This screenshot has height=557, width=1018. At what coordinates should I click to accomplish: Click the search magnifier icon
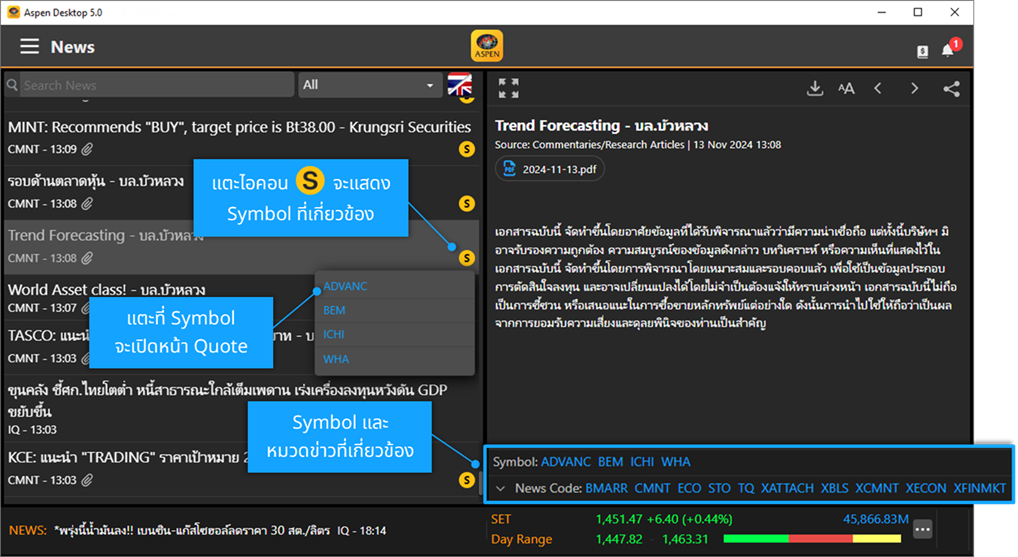coord(12,85)
